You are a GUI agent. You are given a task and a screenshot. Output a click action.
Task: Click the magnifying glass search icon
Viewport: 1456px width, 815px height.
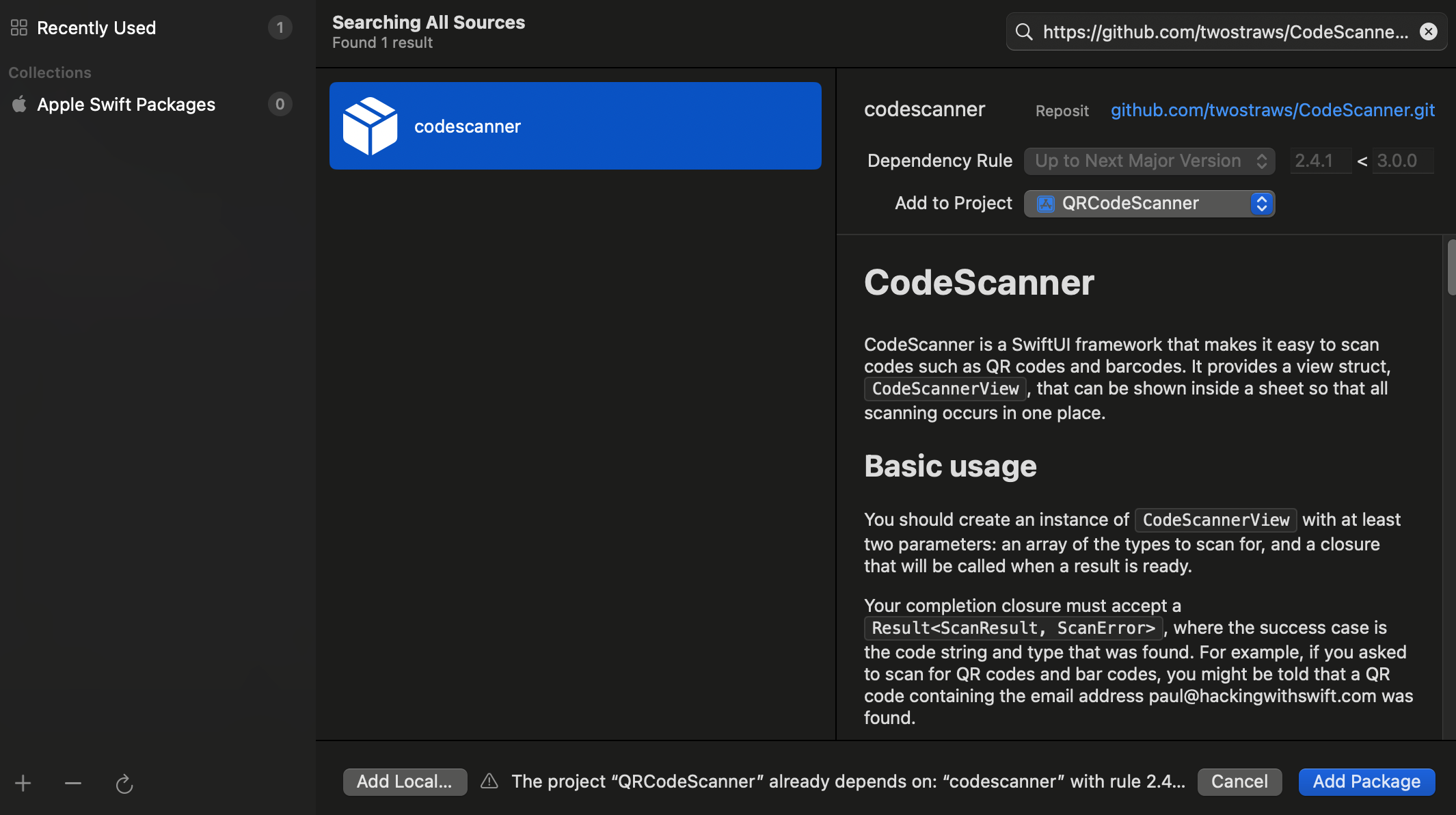(1023, 31)
